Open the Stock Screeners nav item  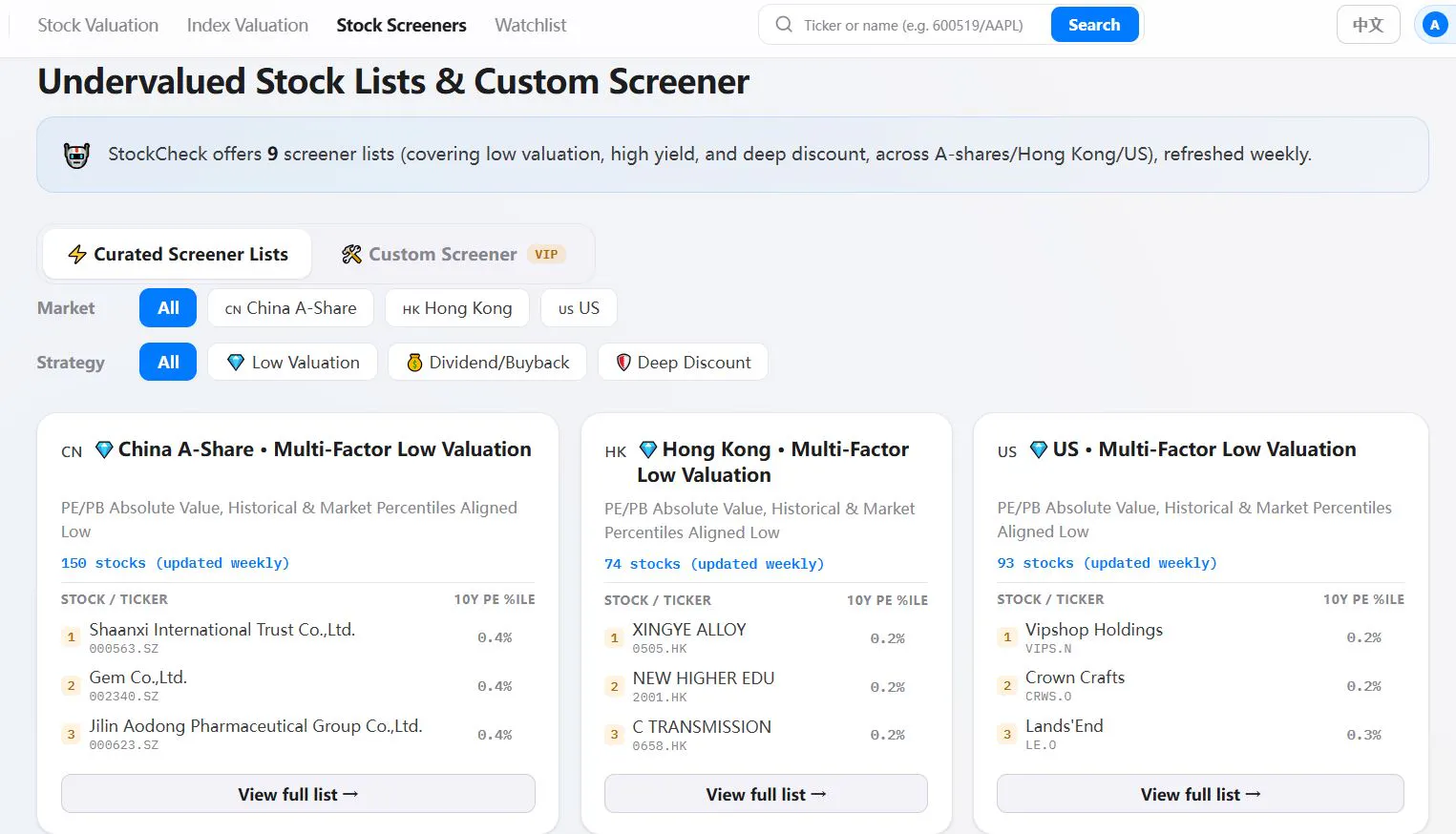(x=401, y=26)
